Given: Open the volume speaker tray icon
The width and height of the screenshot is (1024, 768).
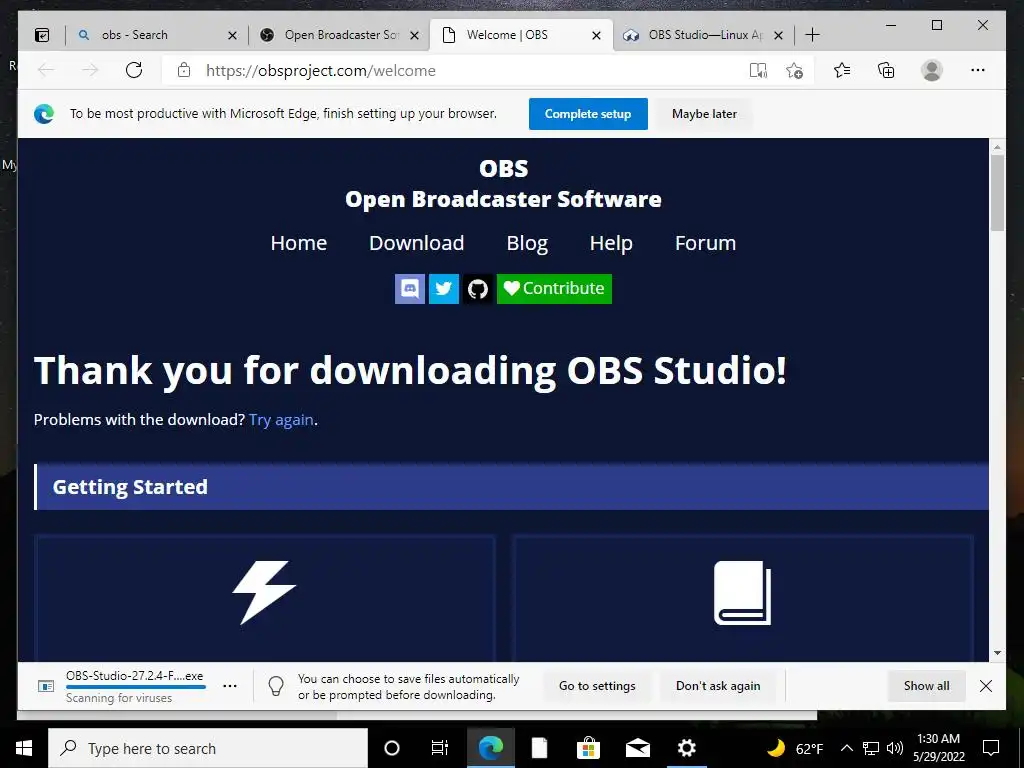Looking at the screenshot, I should point(895,748).
